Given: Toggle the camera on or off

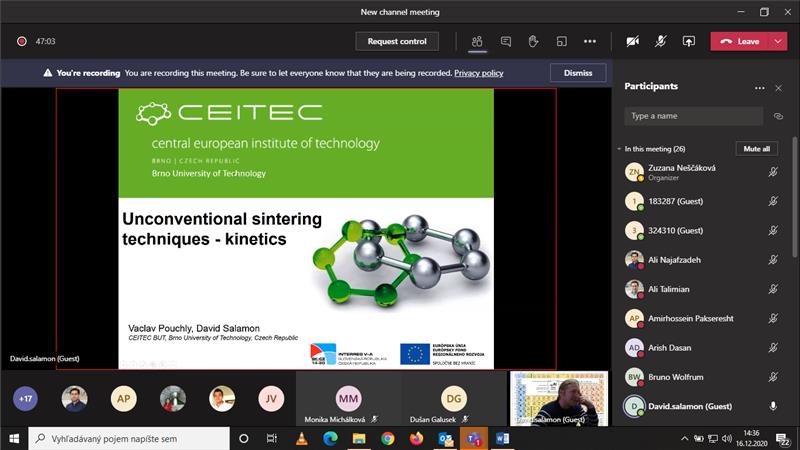Looking at the screenshot, I should click(633, 41).
